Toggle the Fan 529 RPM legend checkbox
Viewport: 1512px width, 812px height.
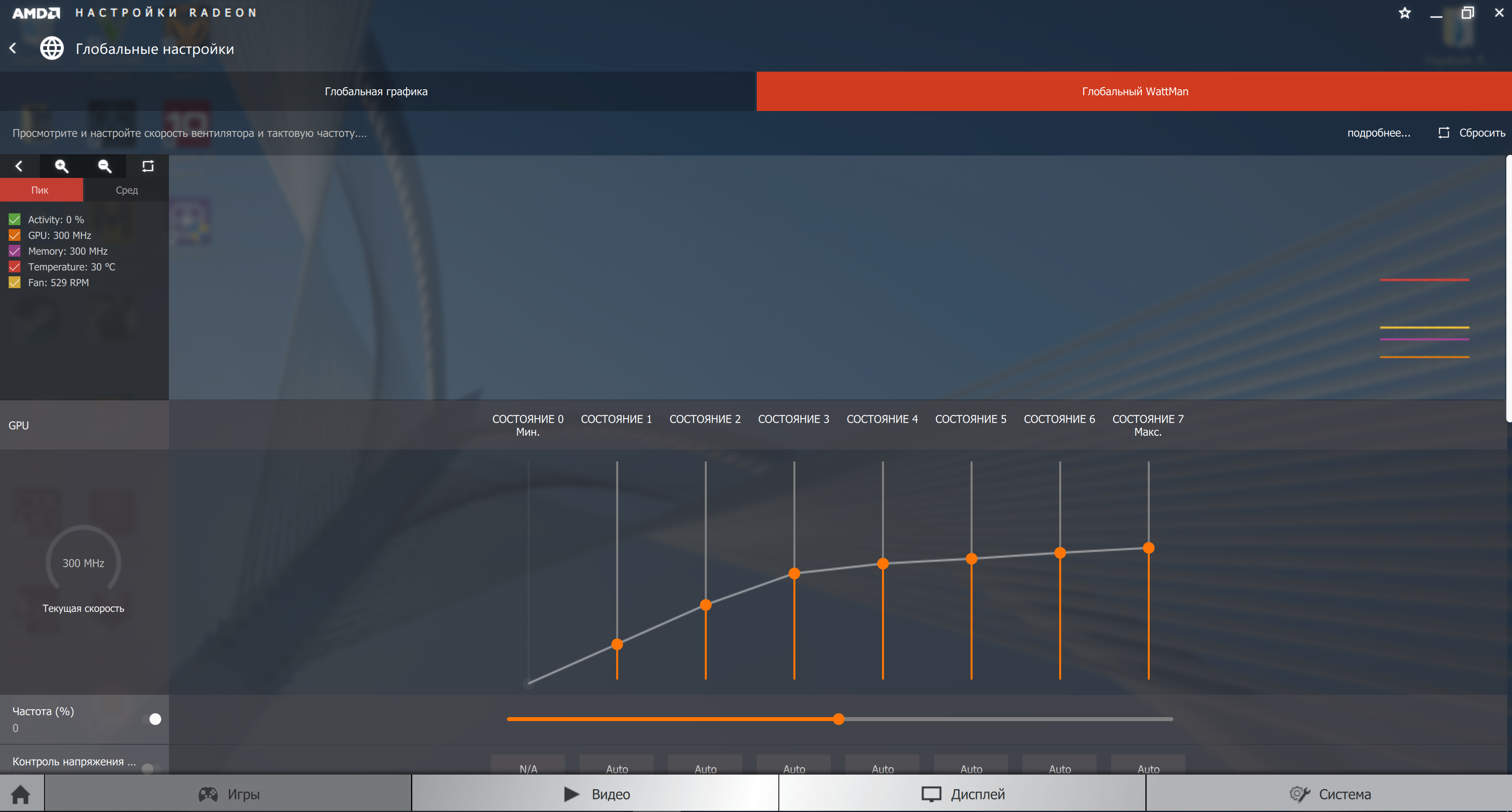[x=15, y=283]
